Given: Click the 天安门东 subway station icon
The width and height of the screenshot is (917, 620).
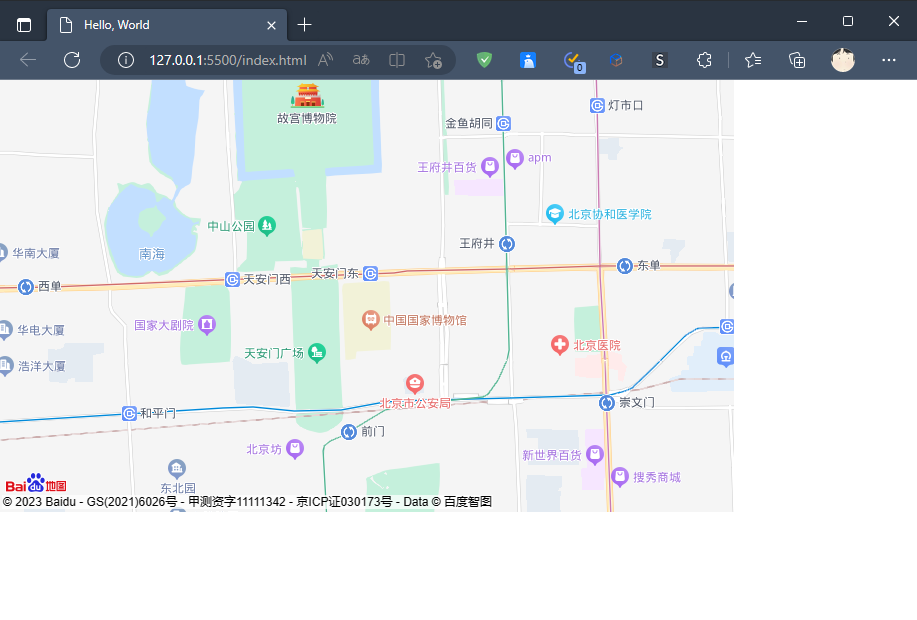Looking at the screenshot, I should click(x=370, y=273).
